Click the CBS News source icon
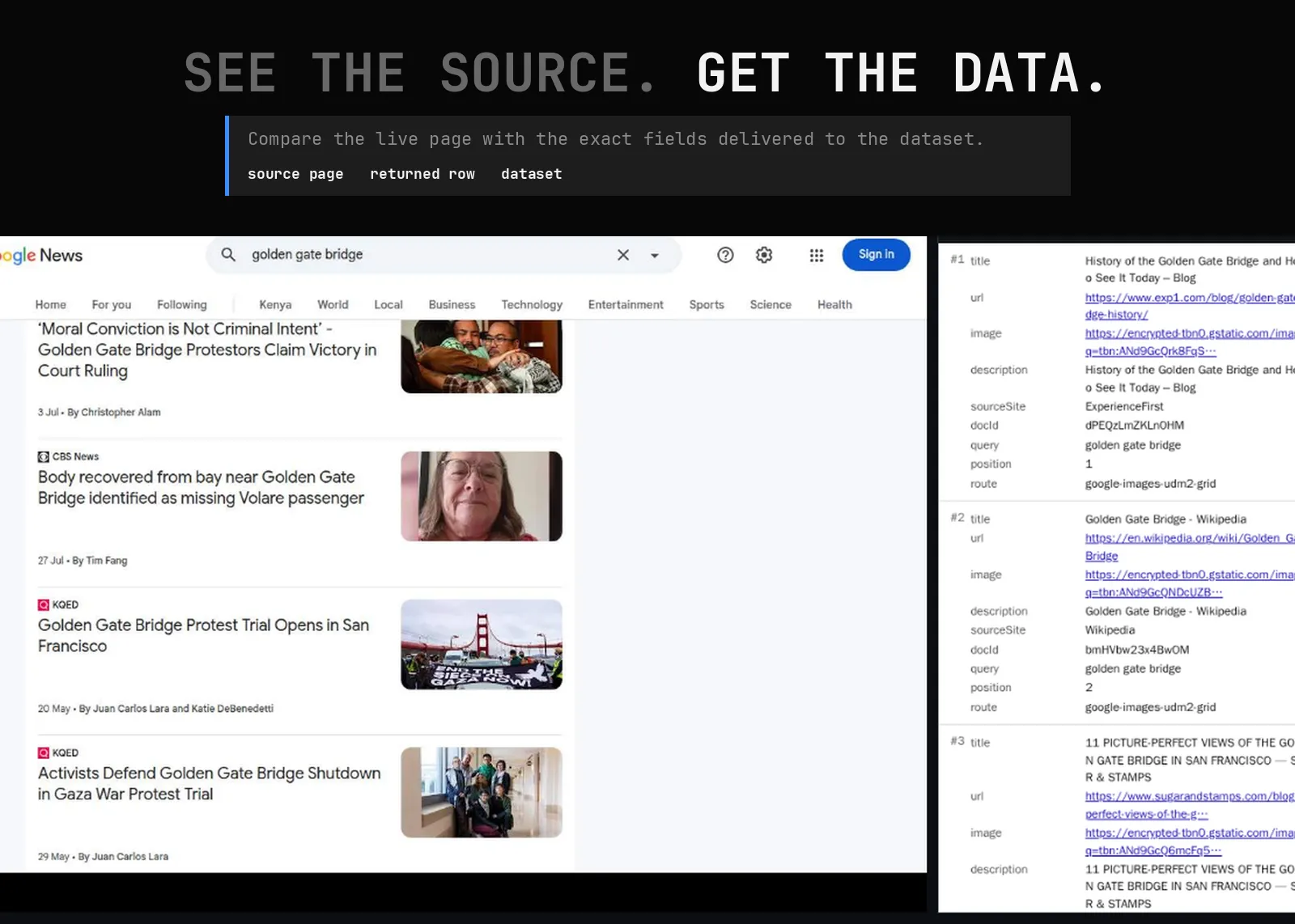This screenshot has height=924, width=1295. pyautogui.click(x=44, y=456)
